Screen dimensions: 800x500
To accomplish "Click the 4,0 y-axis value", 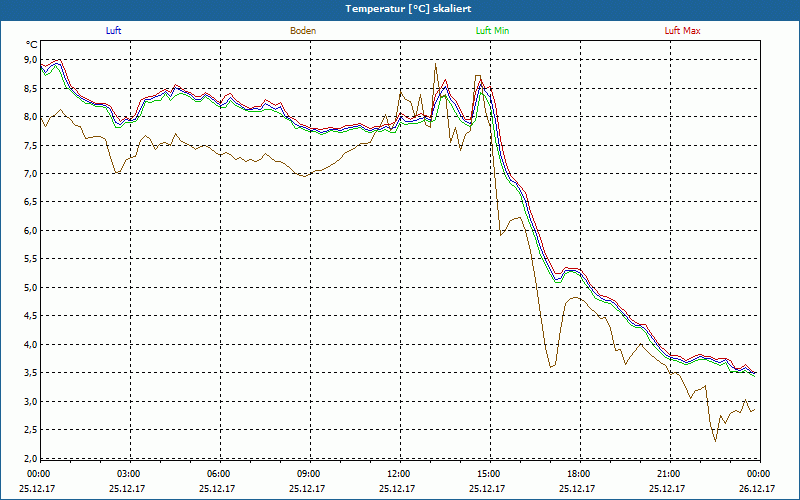I will pyautogui.click(x=32, y=344).
